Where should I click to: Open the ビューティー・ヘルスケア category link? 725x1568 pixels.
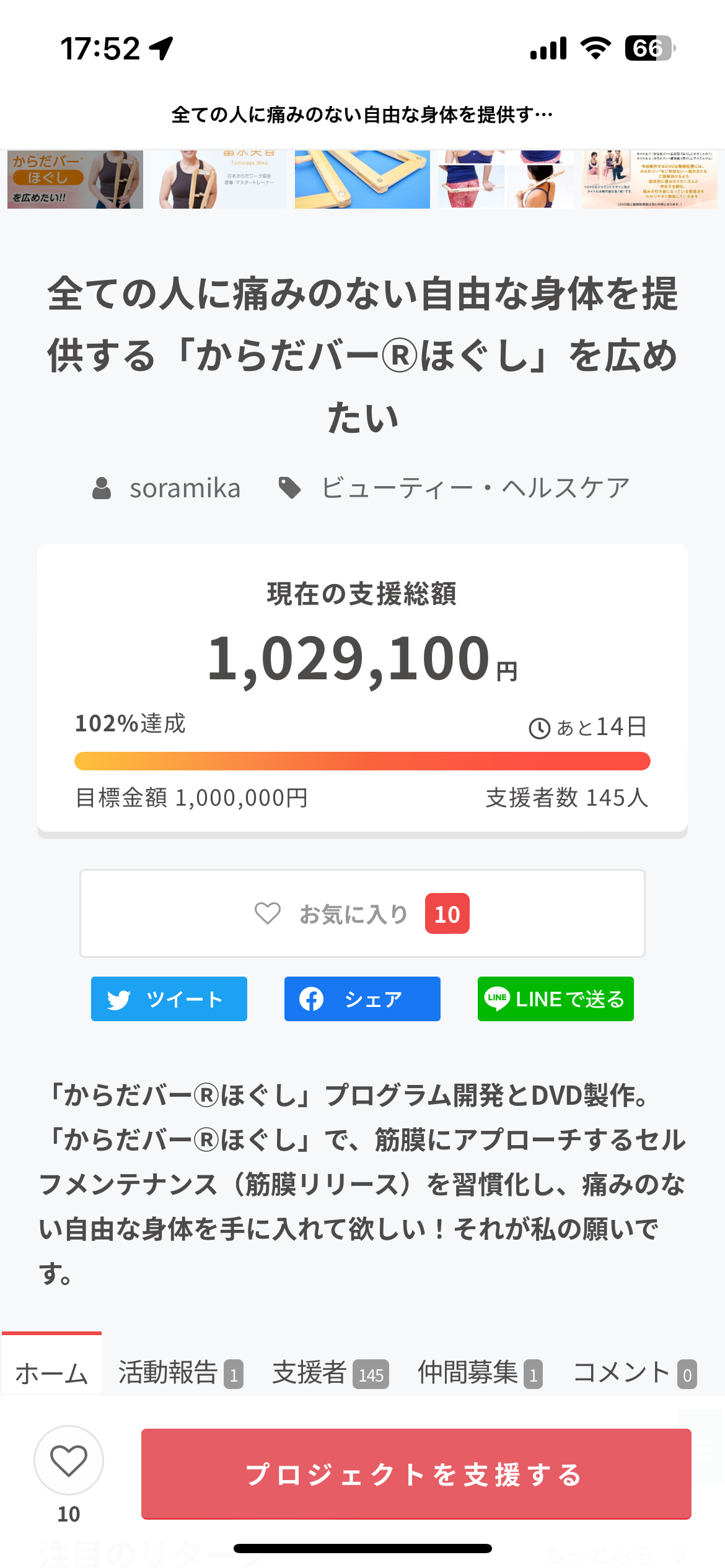click(475, 488)
